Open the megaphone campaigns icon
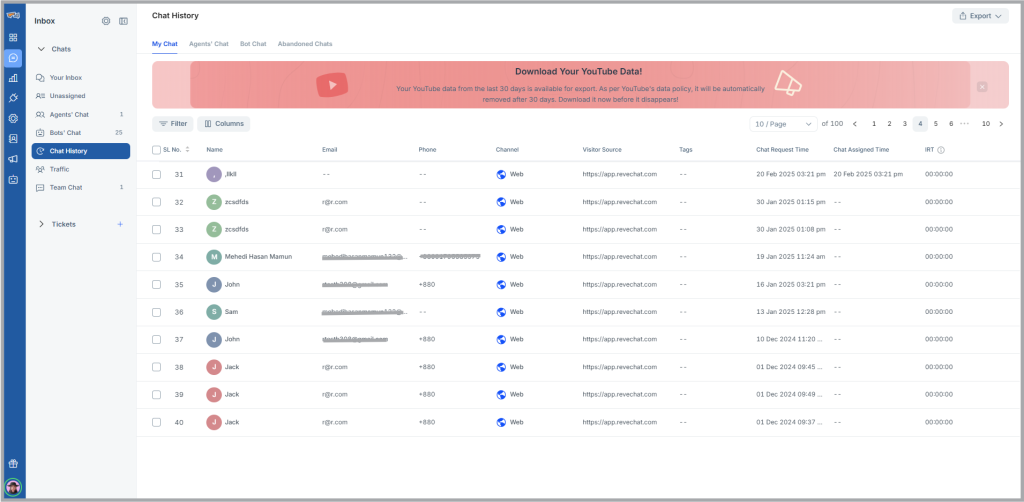The width and height of the screenshot is (1024, 502). (x=13, y=159)
